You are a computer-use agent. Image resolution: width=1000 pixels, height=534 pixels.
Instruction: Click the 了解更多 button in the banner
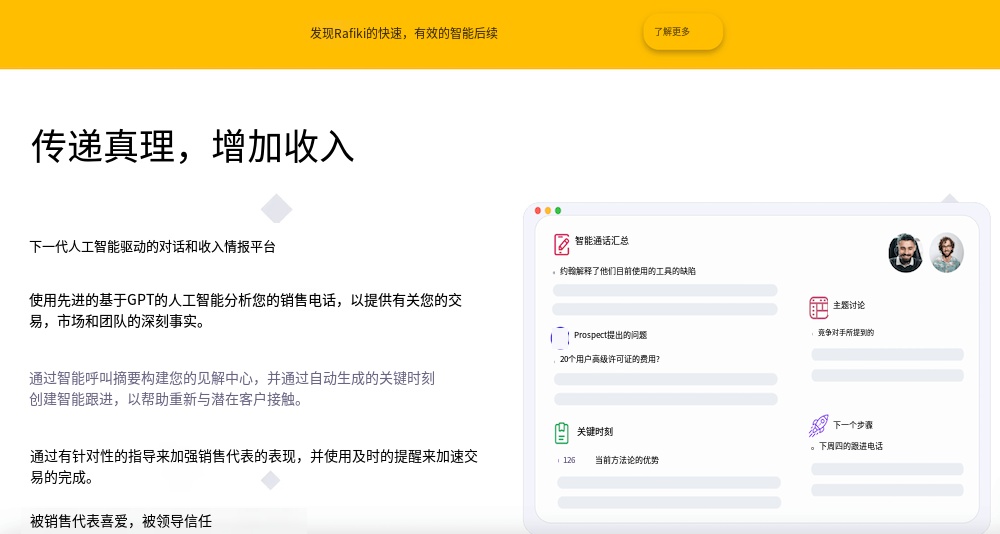click(682, 32)
